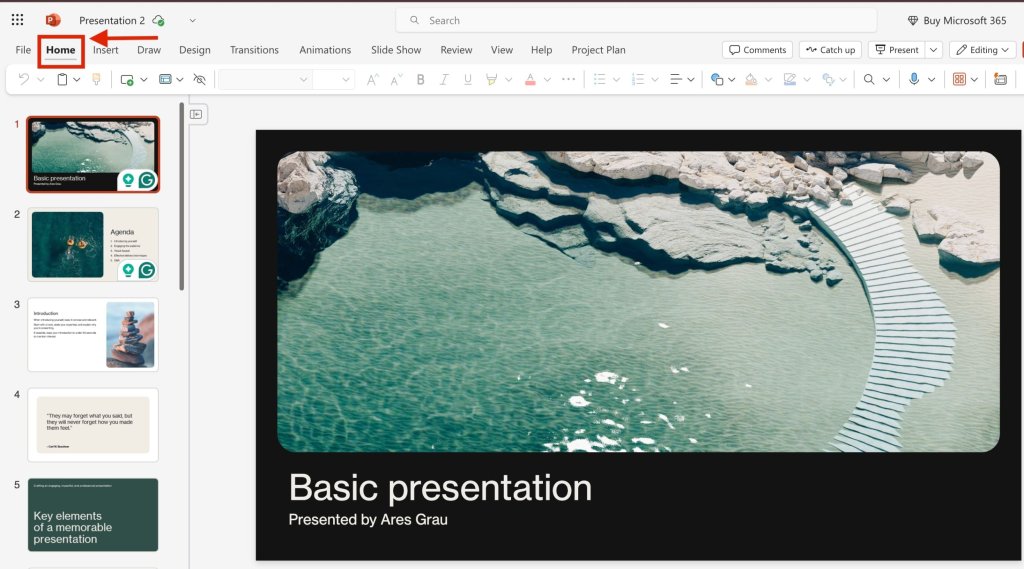Open the font size combo box

pyautogui.click(x=333, y=79)
